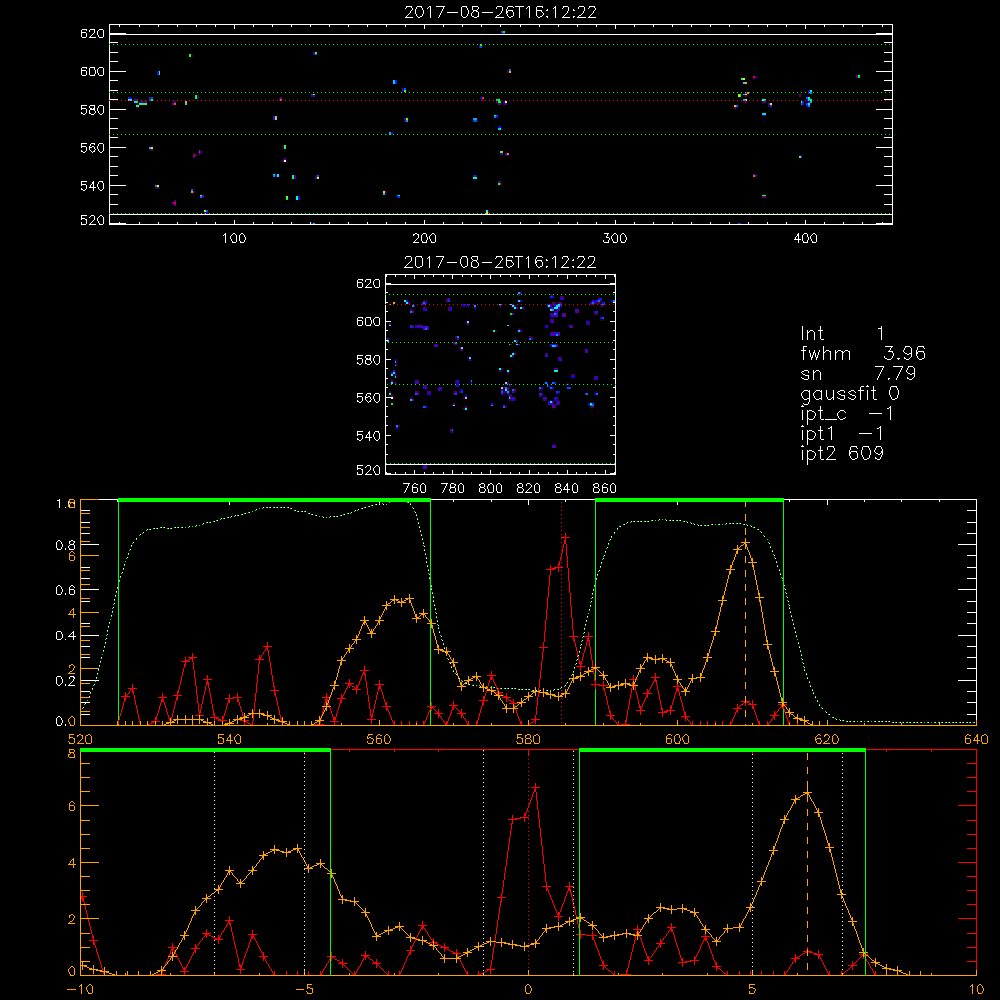Select the 'fwhm 3.96' readout value

click(904, 353)
